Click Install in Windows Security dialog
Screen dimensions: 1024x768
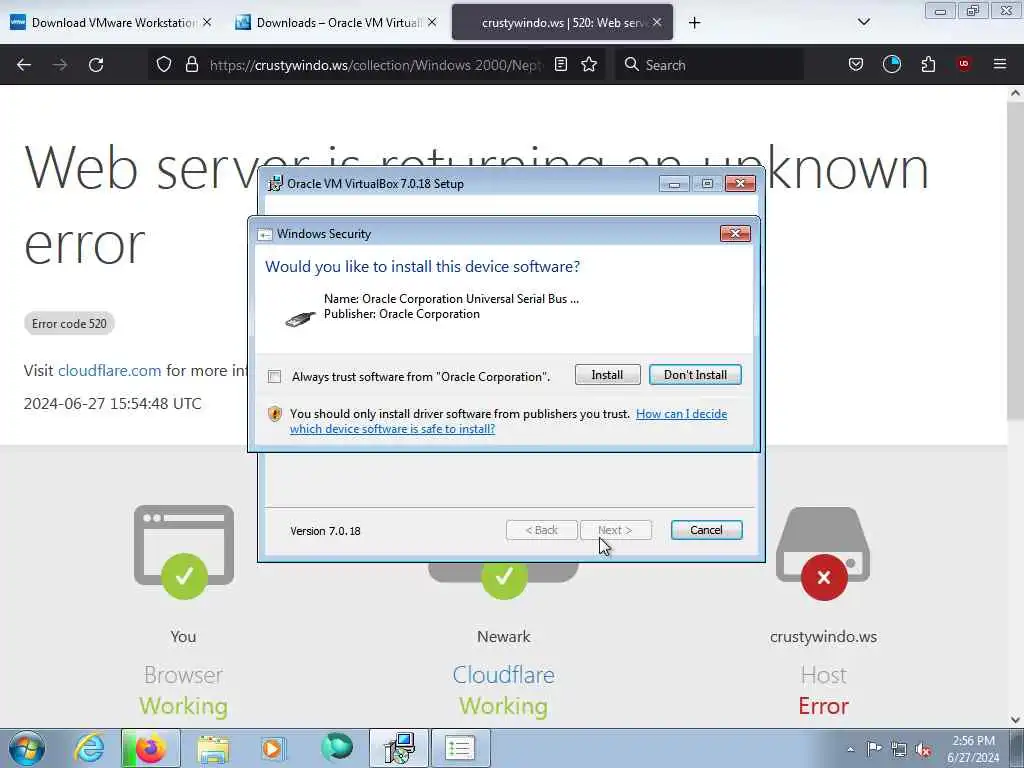point(607,375)
